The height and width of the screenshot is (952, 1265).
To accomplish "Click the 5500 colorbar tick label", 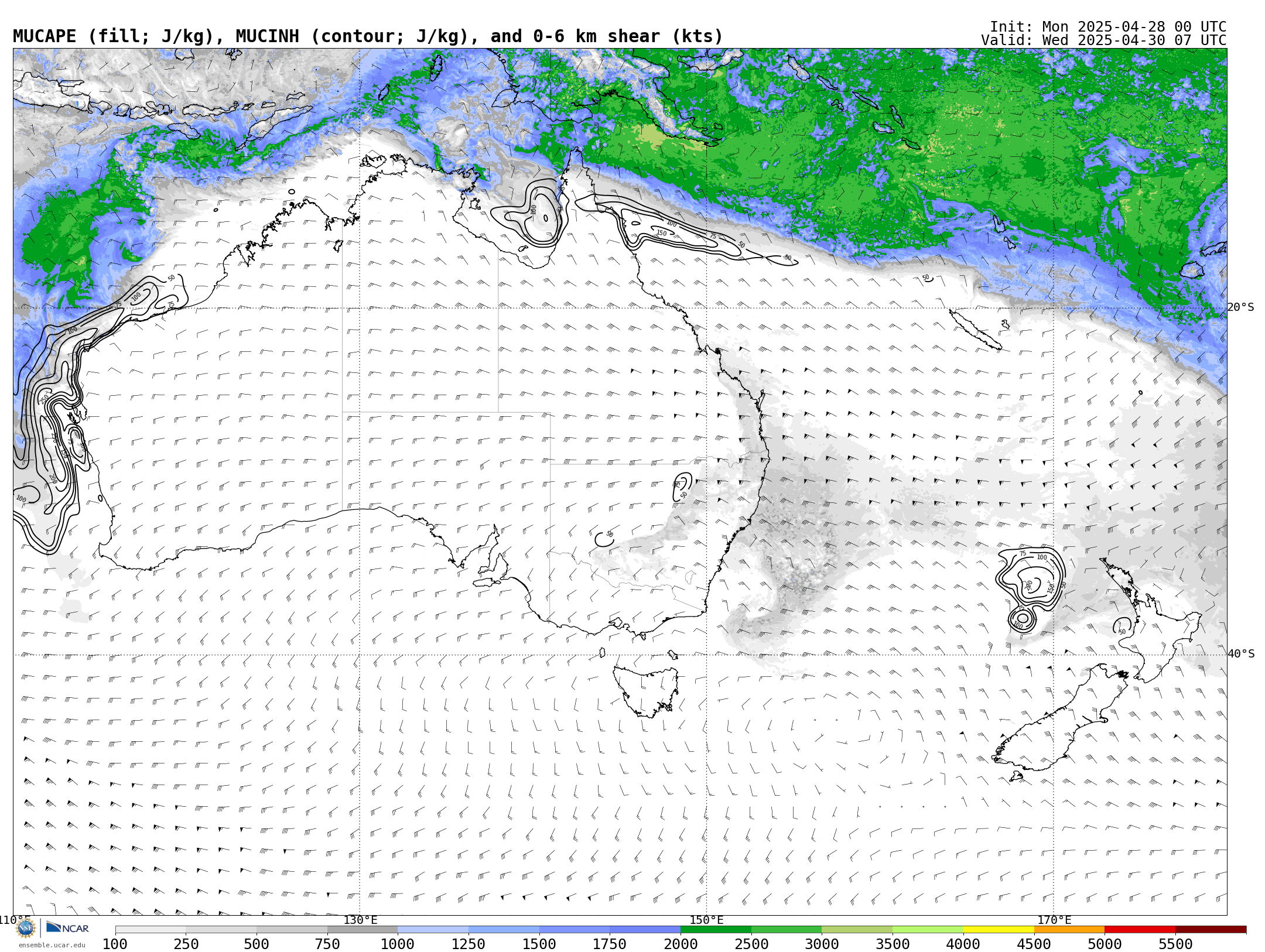I will (x=1175, y=944).
